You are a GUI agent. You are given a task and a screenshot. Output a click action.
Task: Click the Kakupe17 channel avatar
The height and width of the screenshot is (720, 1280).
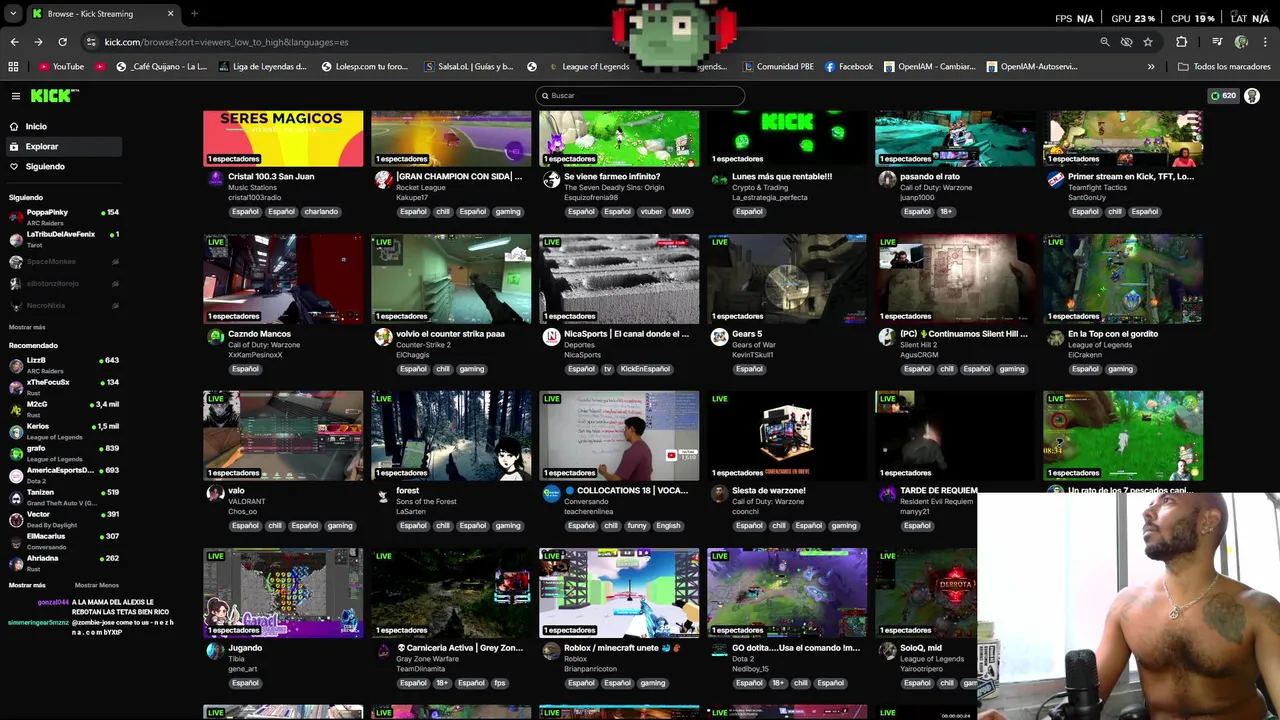coord(383,180)
